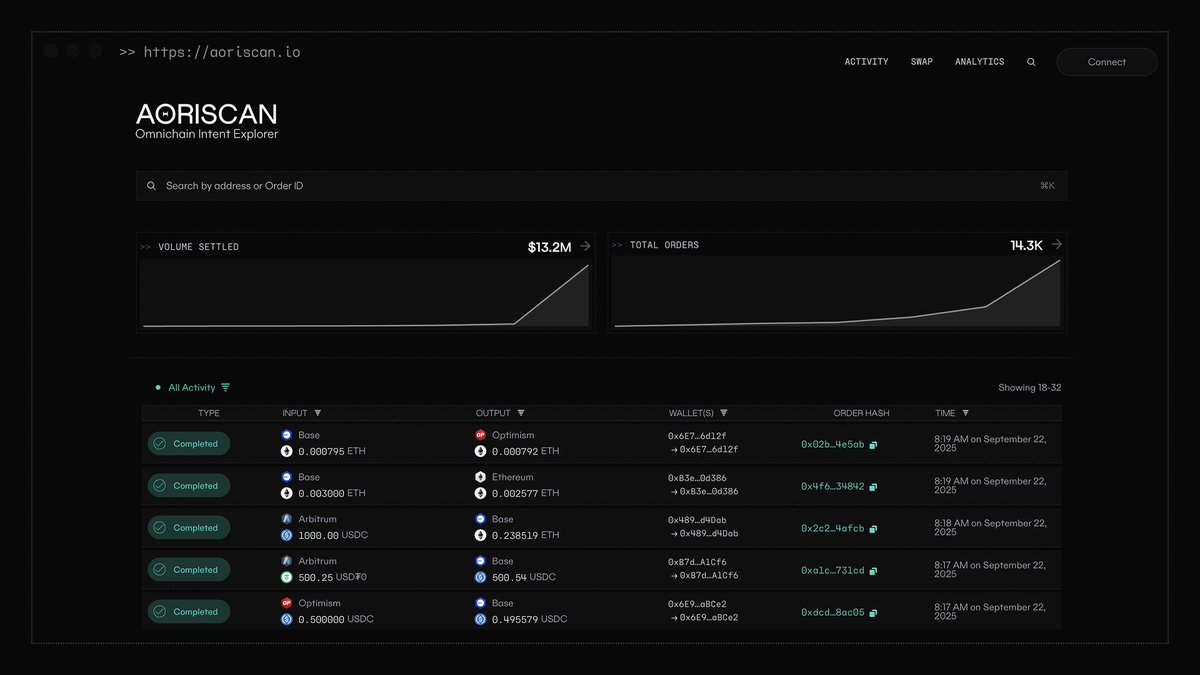The image size is (1200, 675).
Task: Click the 0.002577 ETH output amount
Action: pyautogui.click(x=525, y=493)
